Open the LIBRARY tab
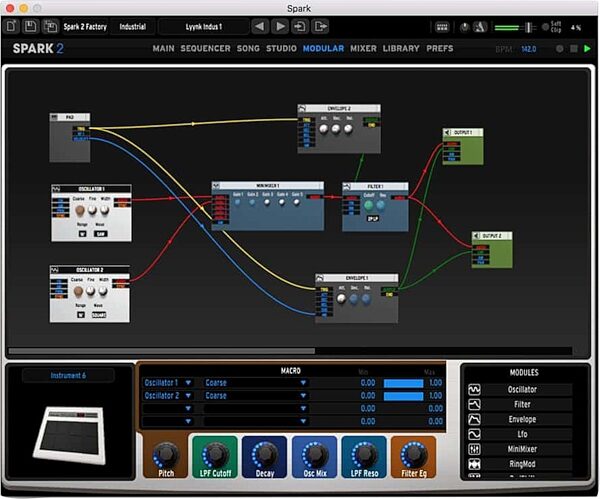Screen dimensions: 600x499 coord(401,49)
